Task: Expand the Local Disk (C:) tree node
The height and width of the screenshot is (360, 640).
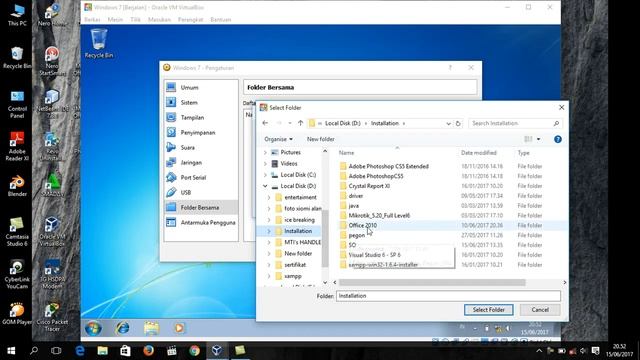Action: click(265, 175)
